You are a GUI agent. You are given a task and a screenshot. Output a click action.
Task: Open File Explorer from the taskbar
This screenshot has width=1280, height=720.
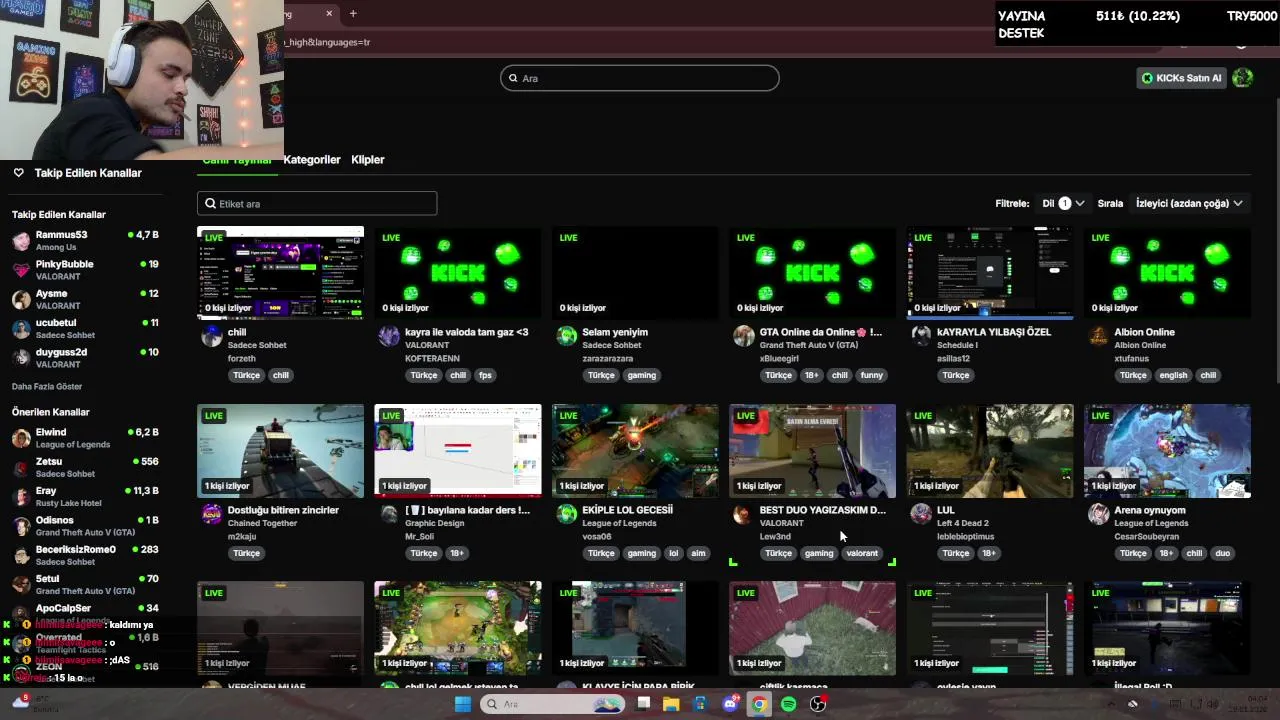coord(671,704)
